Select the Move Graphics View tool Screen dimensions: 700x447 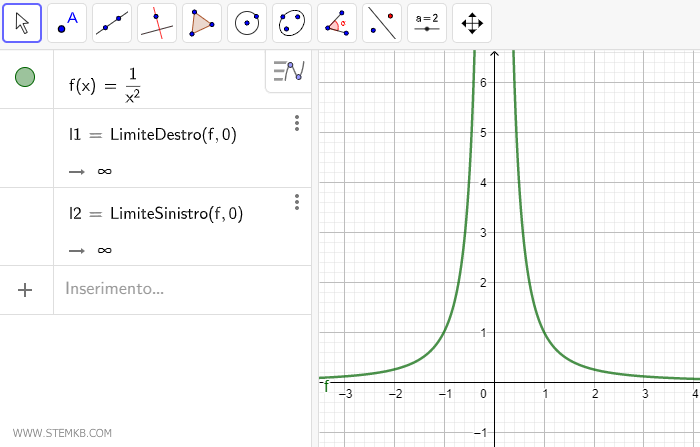pos(472,22)
